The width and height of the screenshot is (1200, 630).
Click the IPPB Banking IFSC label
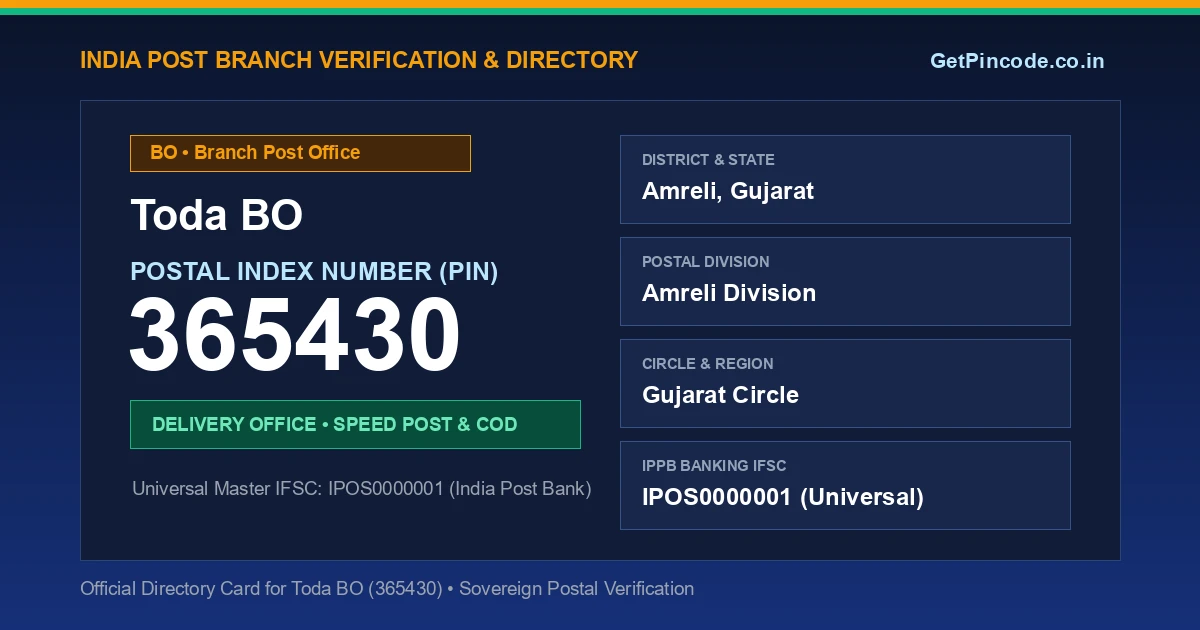click(x=714, y=466)
